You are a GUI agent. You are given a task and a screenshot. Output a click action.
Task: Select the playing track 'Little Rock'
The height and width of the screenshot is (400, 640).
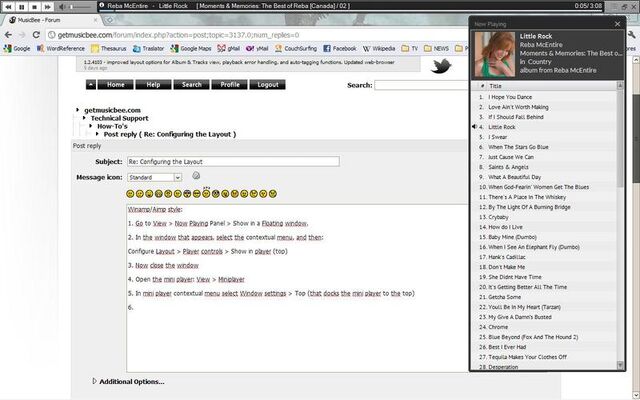[544, 127]
